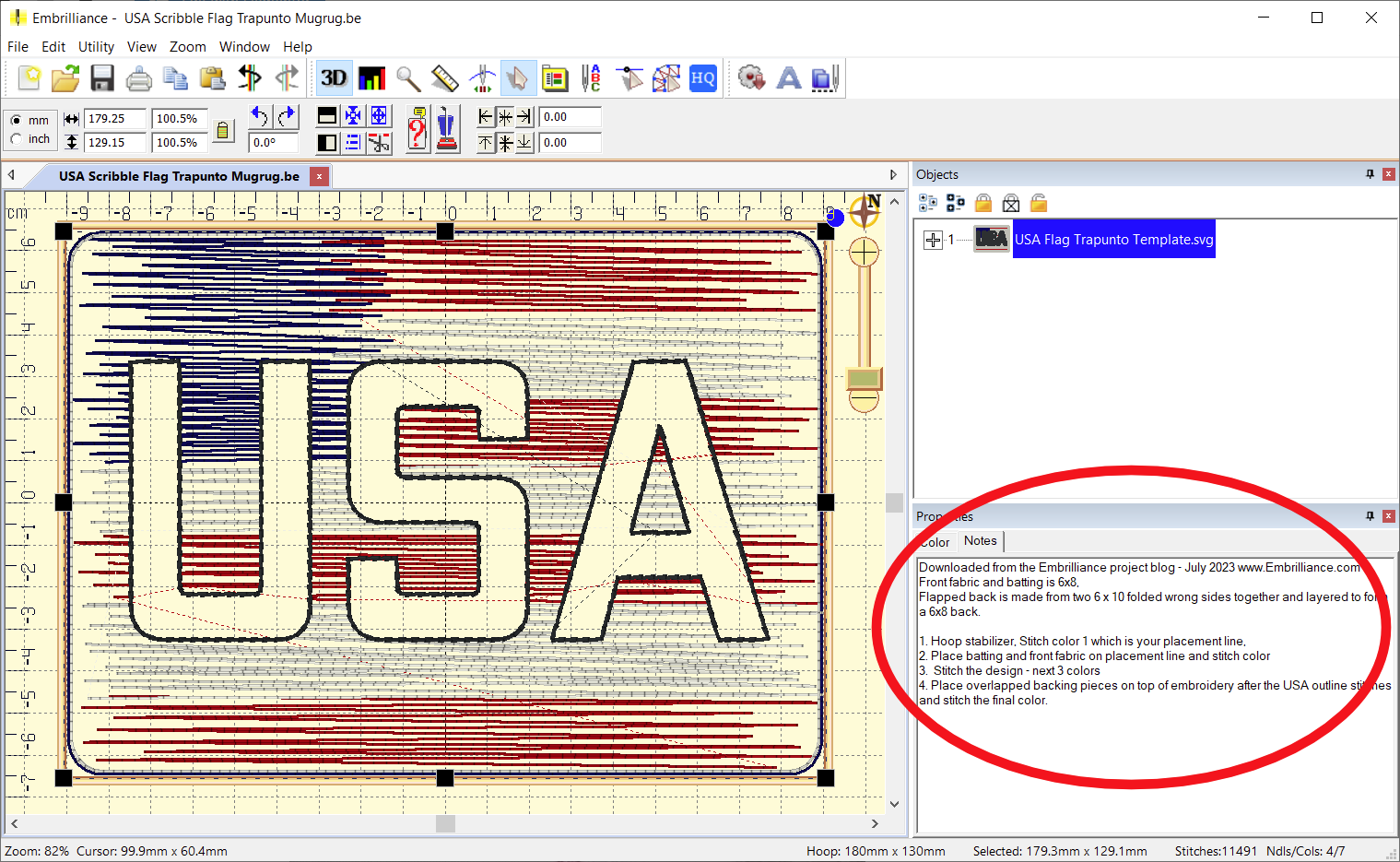Expand USA Flag Trapunto Template.svg tree node
Screen dimensions: 1400x862
pyautogui.click(x=933, y=240)
